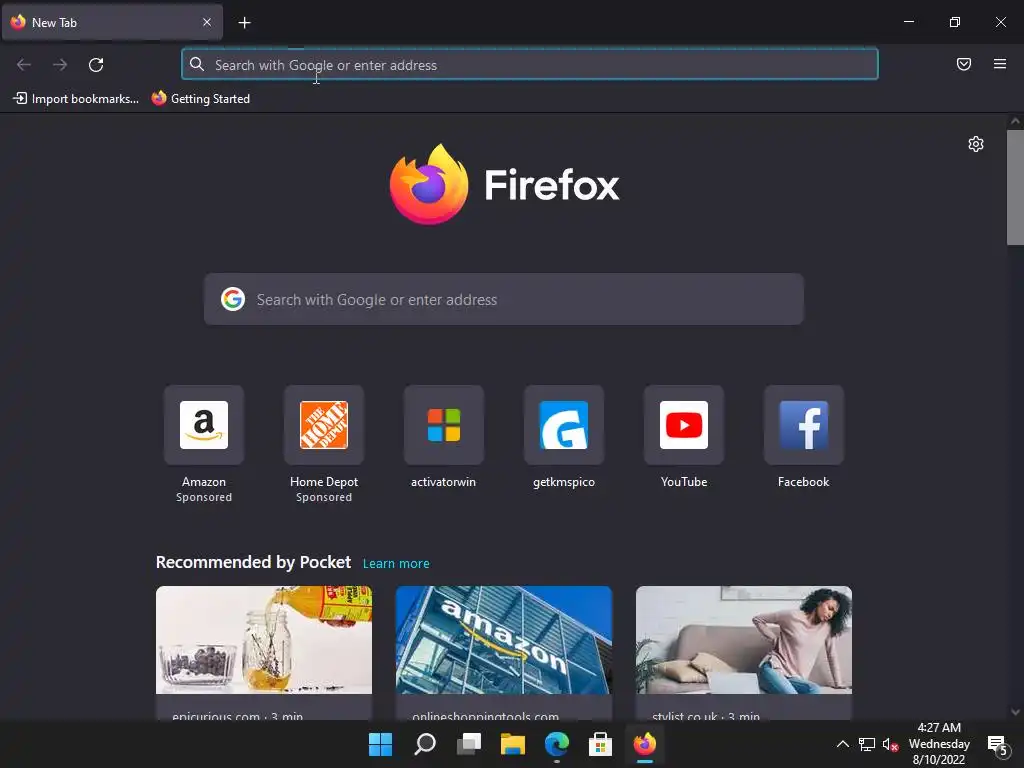Show hidden system tray icons
Viewport: 1024px width, 768px height.
[x=842, y=744]
